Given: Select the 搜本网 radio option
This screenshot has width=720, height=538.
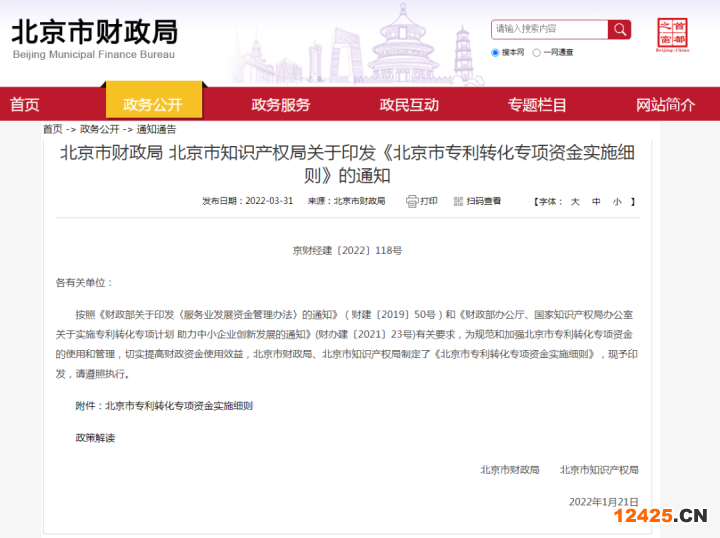Looking at the screenshot, I should pos(495,53).
